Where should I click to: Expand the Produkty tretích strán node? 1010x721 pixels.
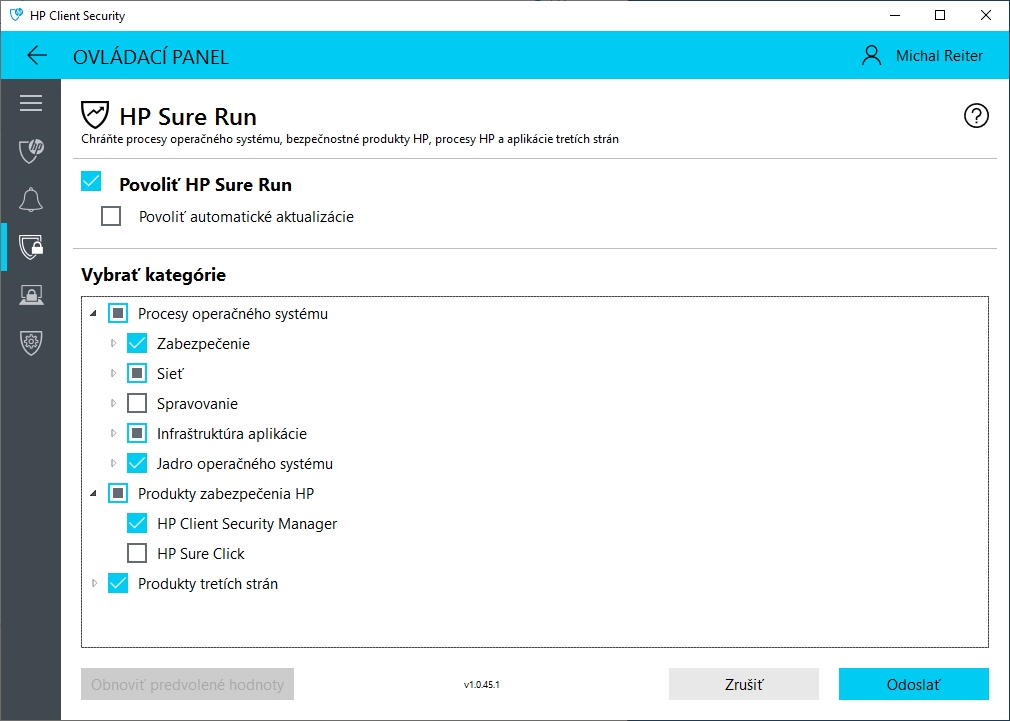[94, 584]
